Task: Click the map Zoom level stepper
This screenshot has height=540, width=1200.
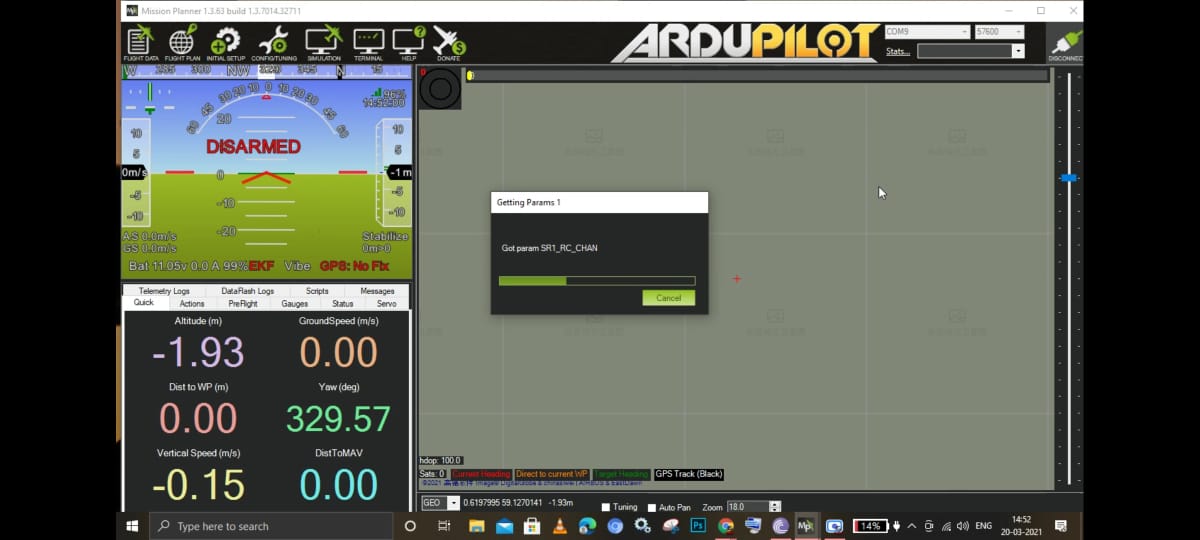Action: [x=775, y=507]
